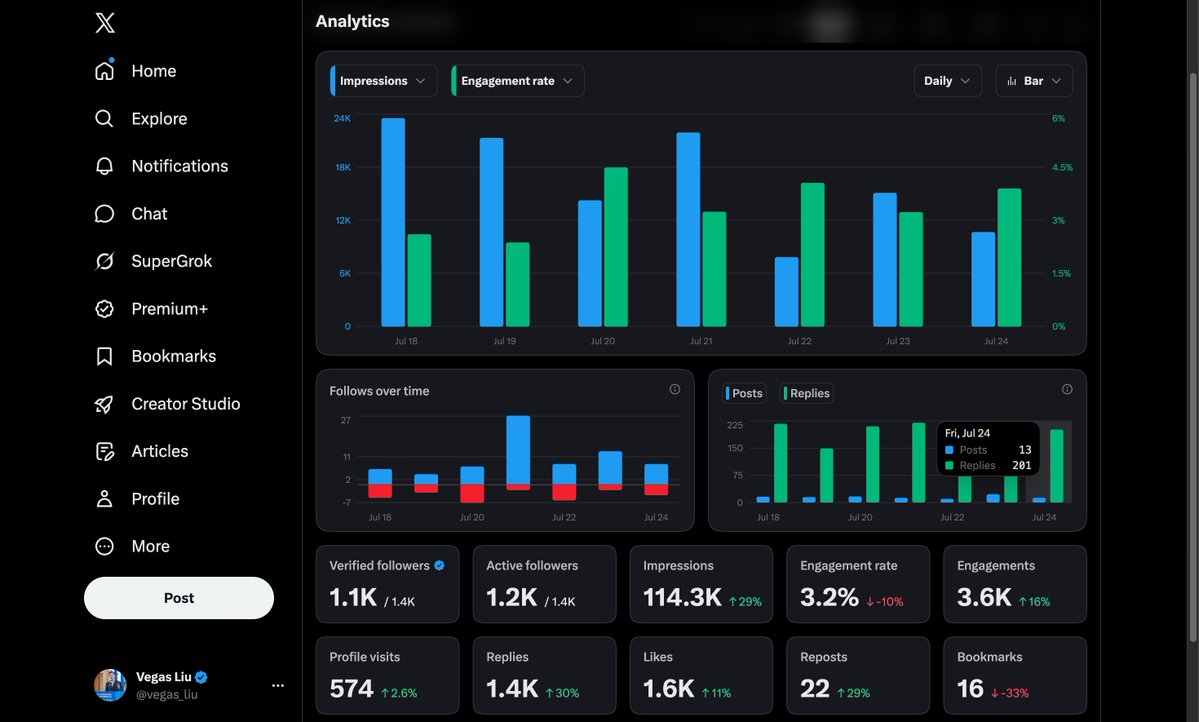Viewport: 1199px width, 722px height.
Task: Open Bookmarks label
Action: [x=174, y=356]
